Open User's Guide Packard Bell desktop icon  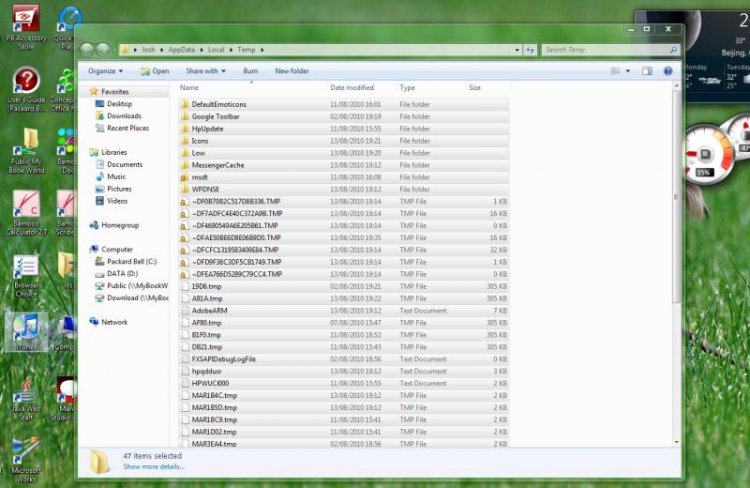pyautogui.click(x=26, y=90)
